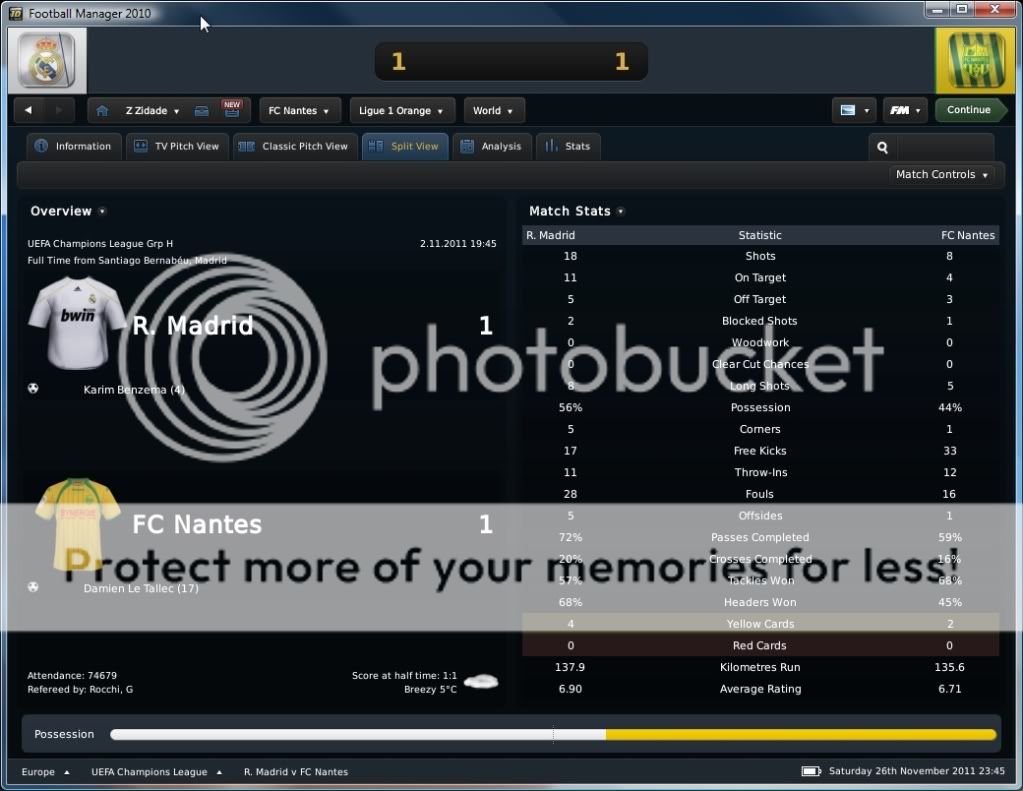Open the inbox tray icon
This screenshot has width=1023, height=791.
[201, 111]
